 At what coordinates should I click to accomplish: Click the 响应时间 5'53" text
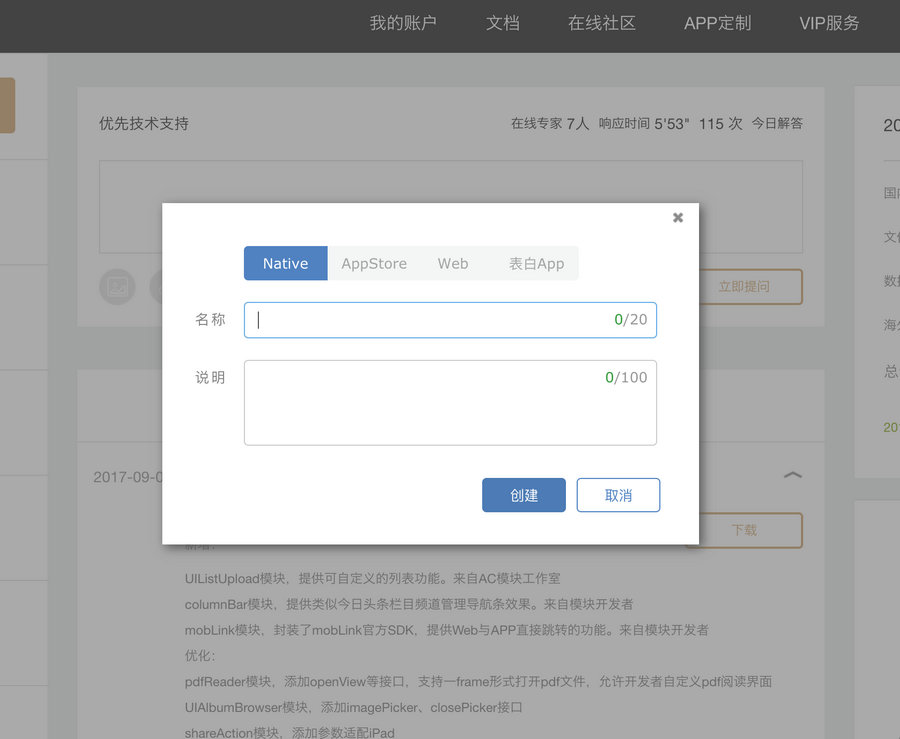[x=643, y=123]
